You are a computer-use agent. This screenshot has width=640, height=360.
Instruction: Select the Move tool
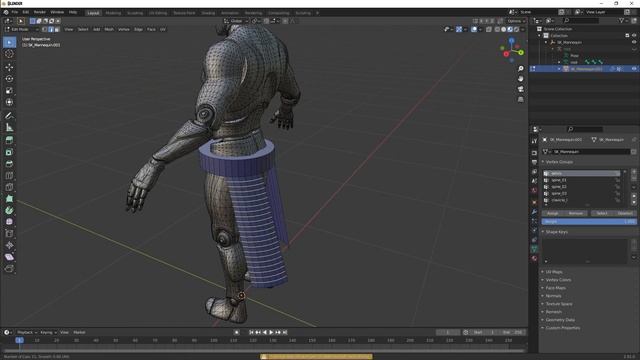(x=9, y=67)
